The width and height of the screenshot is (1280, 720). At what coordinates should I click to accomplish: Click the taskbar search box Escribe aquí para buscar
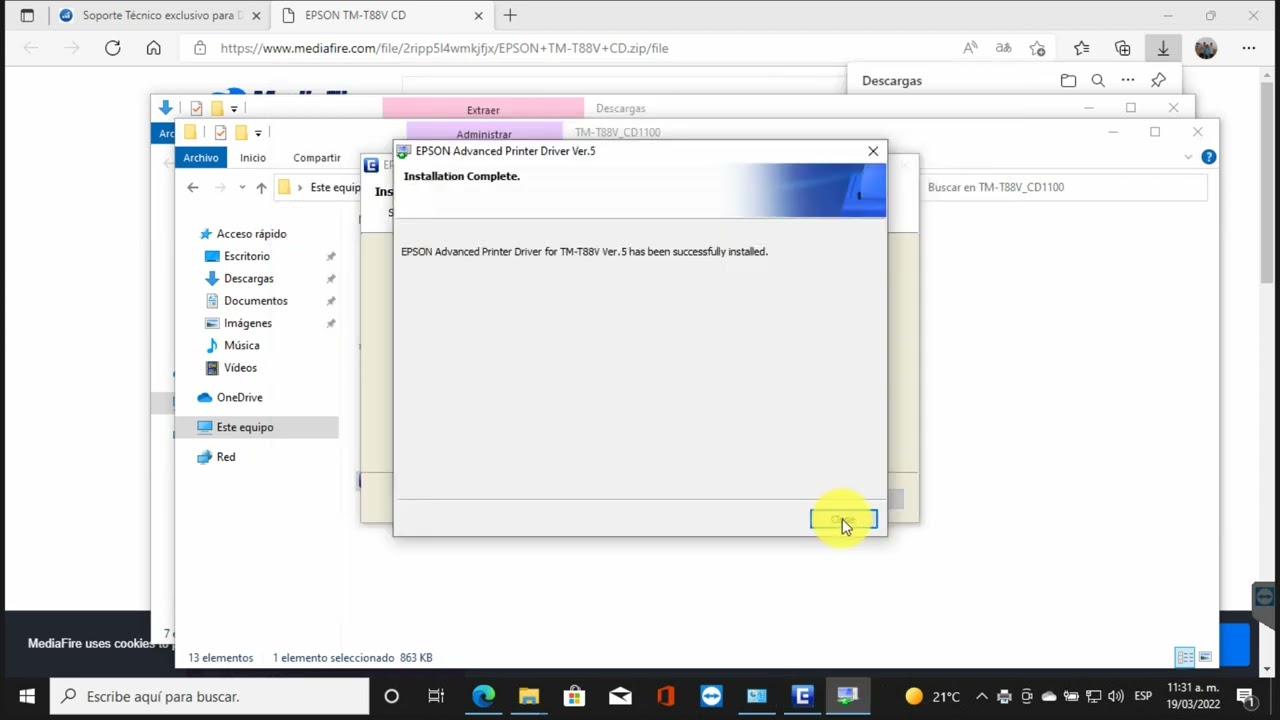[x=210, y=696]
